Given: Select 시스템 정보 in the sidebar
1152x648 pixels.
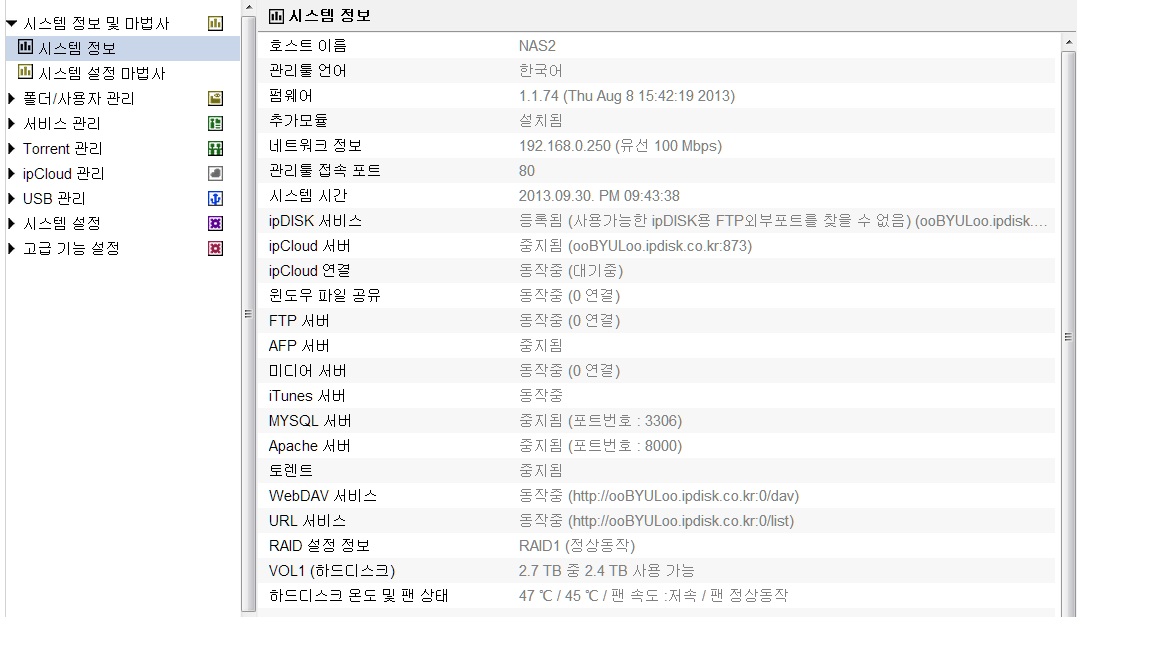Looking at the screenshot, I should [x=77, y=48].
